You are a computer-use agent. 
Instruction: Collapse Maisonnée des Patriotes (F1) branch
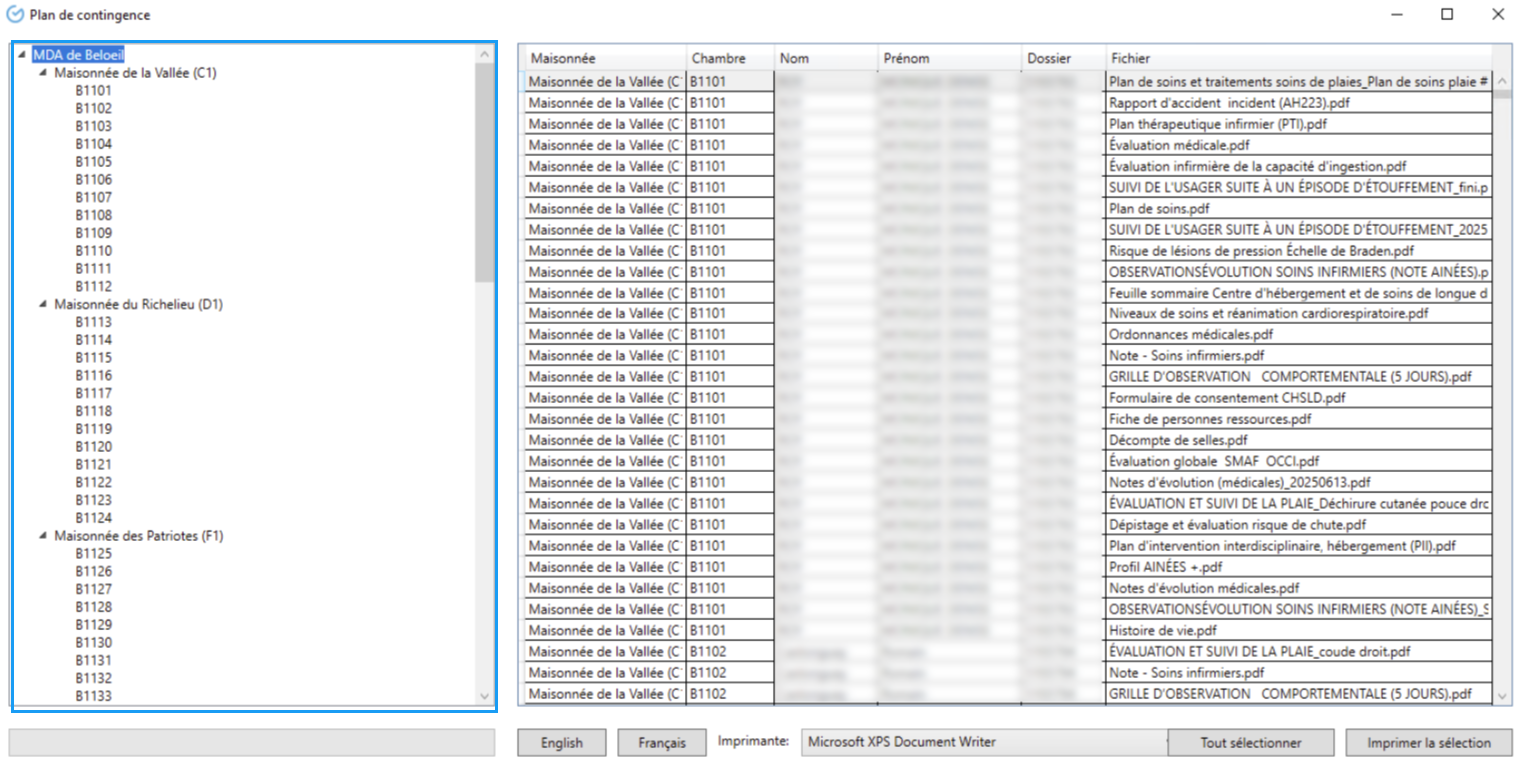[43, 536]
